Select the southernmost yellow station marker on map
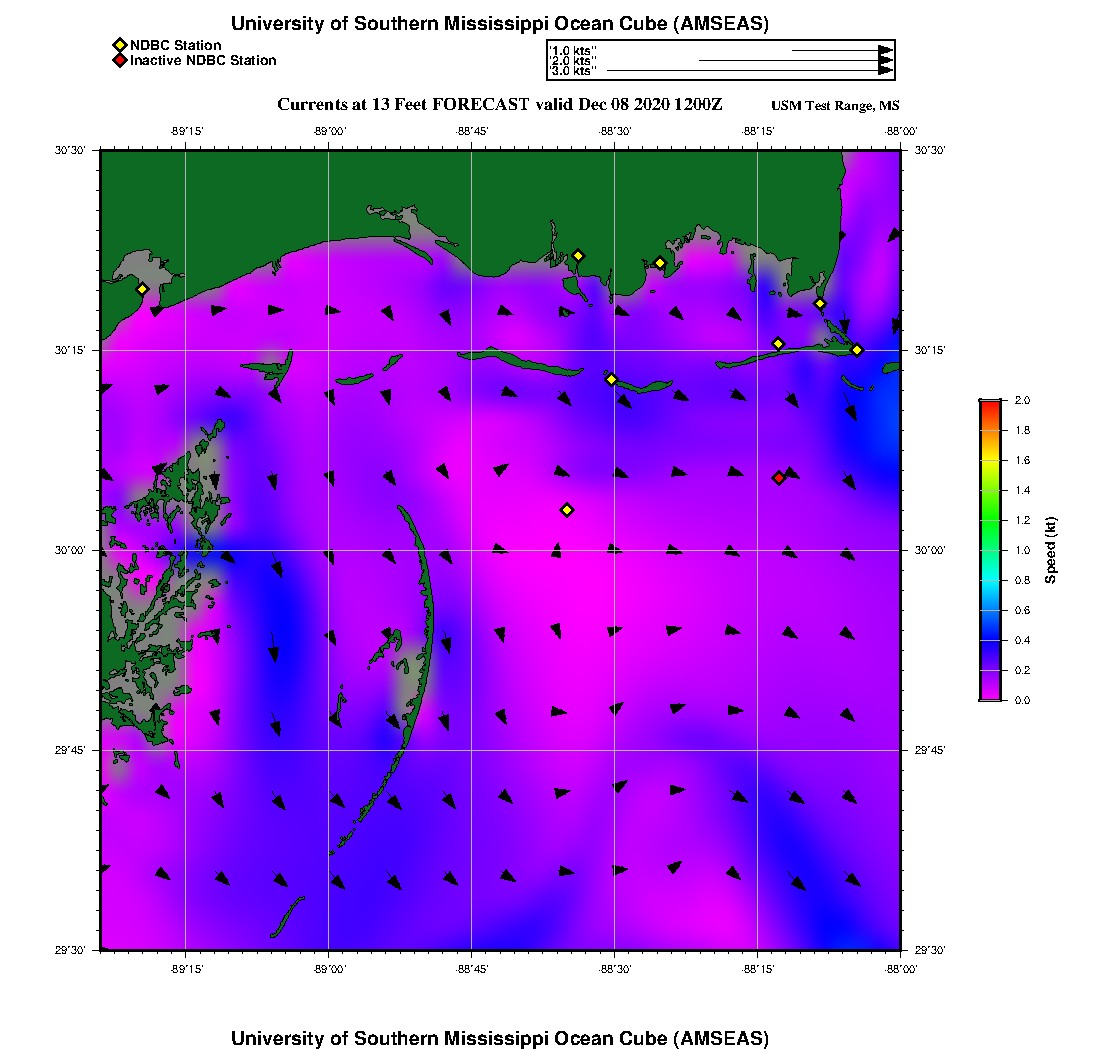1100x1050 pixels. 567,510
